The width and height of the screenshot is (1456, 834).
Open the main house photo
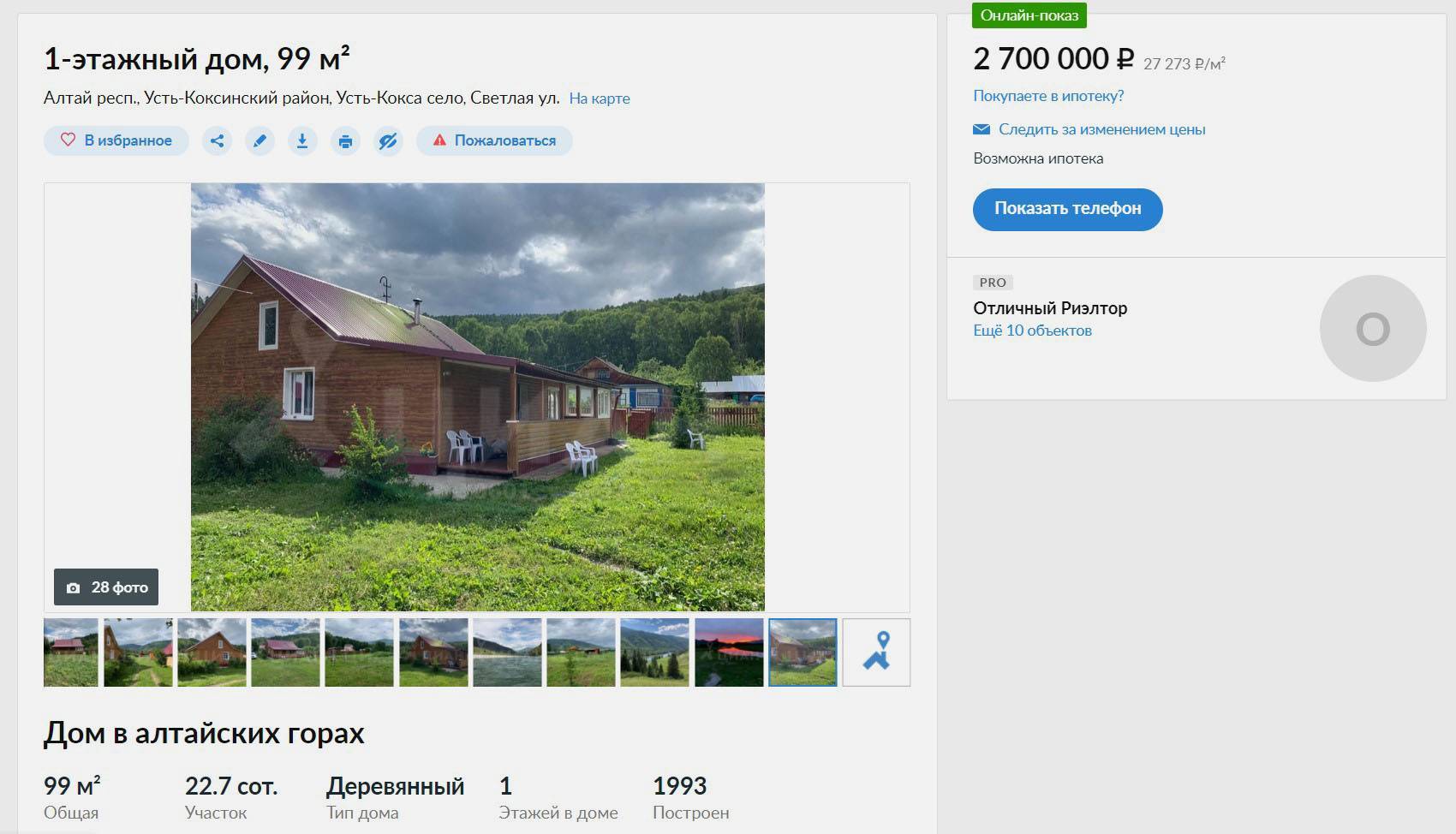(477, 396)
